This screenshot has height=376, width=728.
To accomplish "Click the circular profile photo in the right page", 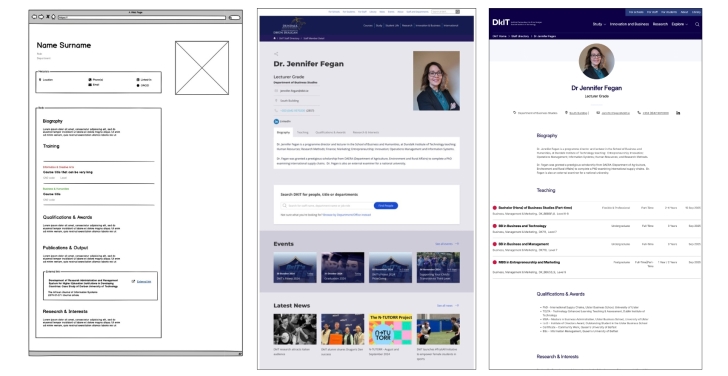I will [597, 61].
